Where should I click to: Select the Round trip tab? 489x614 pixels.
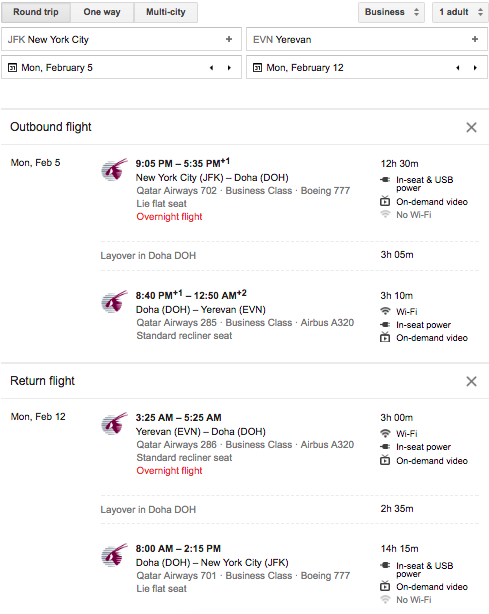(x=36, y=12)
